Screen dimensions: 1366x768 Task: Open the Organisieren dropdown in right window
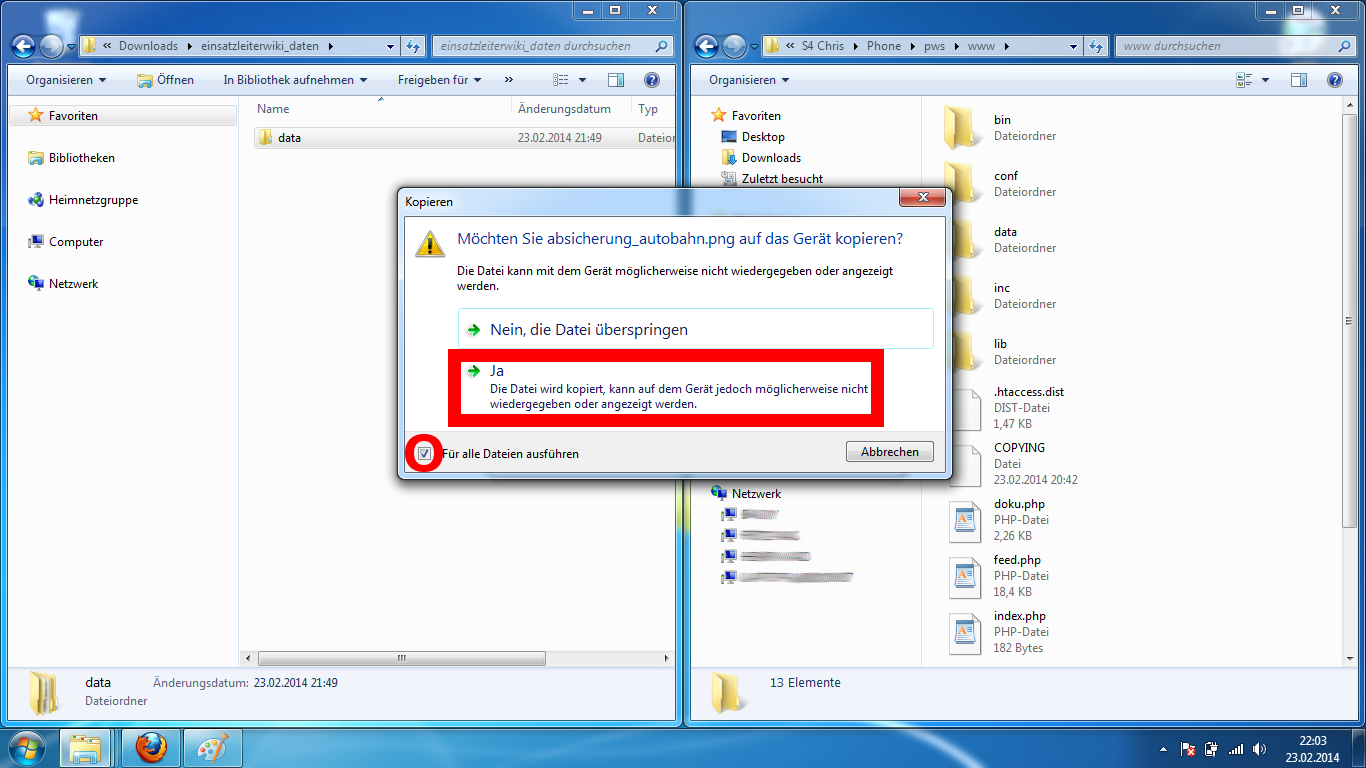pos(748,80)
